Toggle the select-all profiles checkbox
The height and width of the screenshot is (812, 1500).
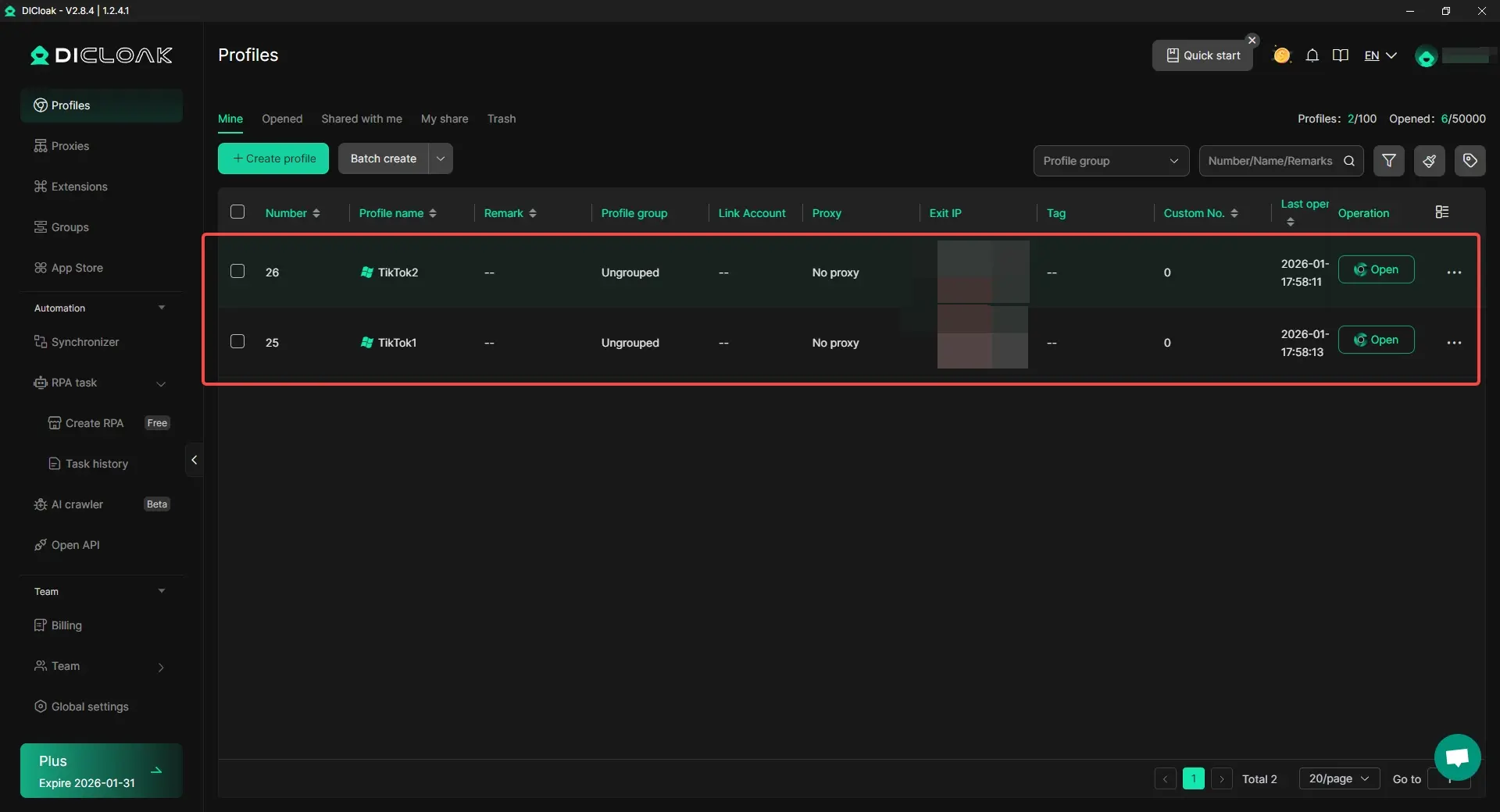237,212
